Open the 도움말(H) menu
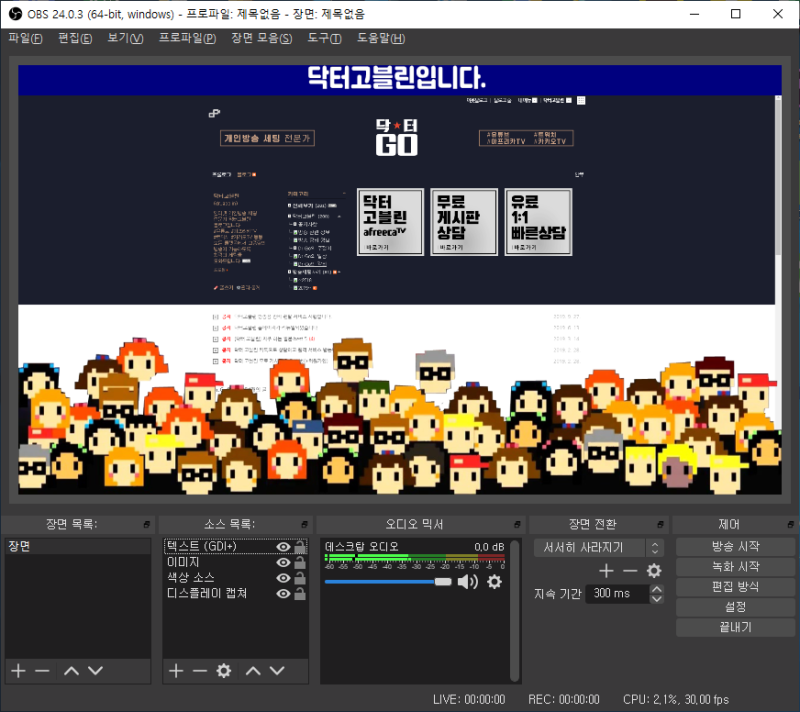The image size is (800, 712). click(381, 38)
